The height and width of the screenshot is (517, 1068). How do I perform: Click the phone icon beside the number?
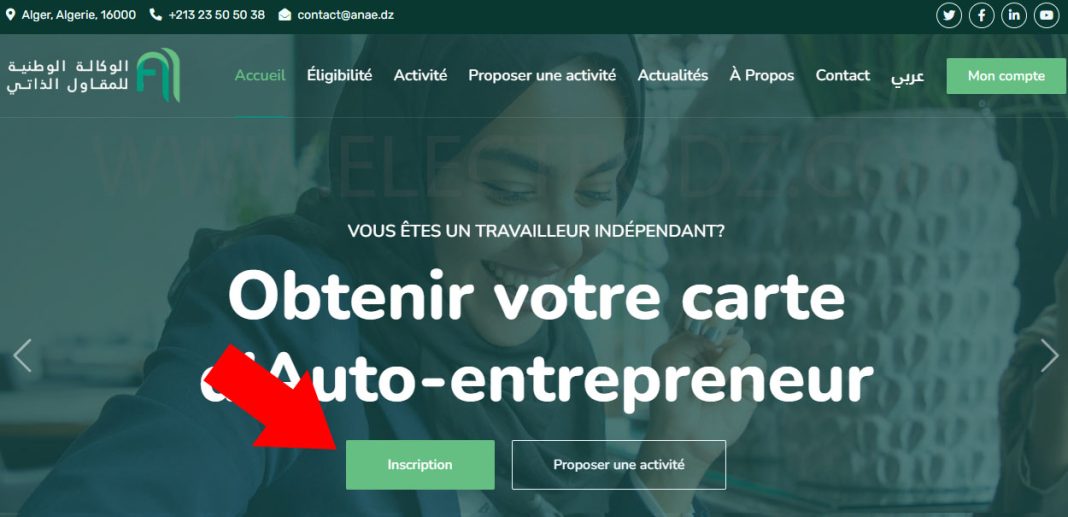click(155, 14)
